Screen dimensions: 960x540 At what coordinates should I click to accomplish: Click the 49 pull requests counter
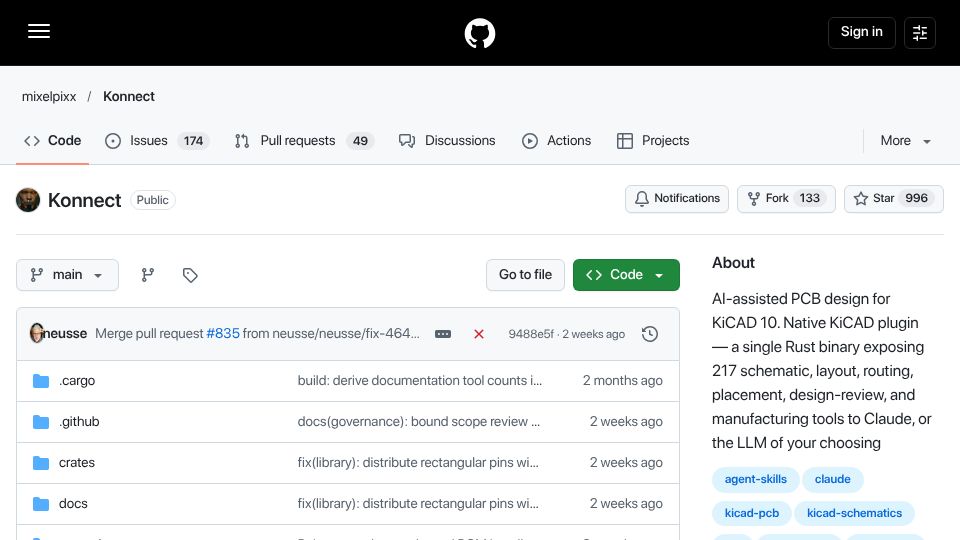coord(360,141)
